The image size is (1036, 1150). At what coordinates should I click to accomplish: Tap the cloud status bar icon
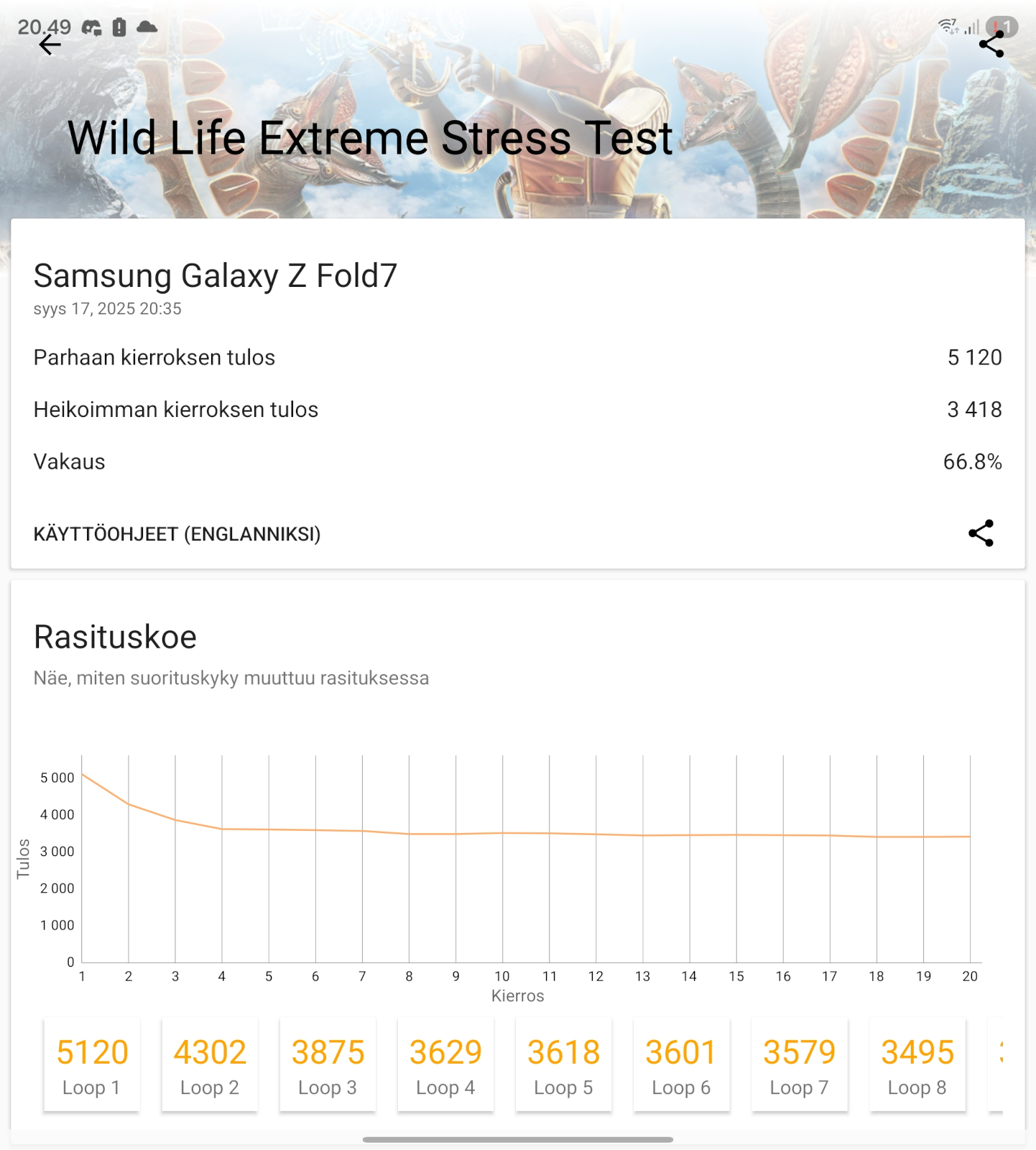tap(147, 27)
